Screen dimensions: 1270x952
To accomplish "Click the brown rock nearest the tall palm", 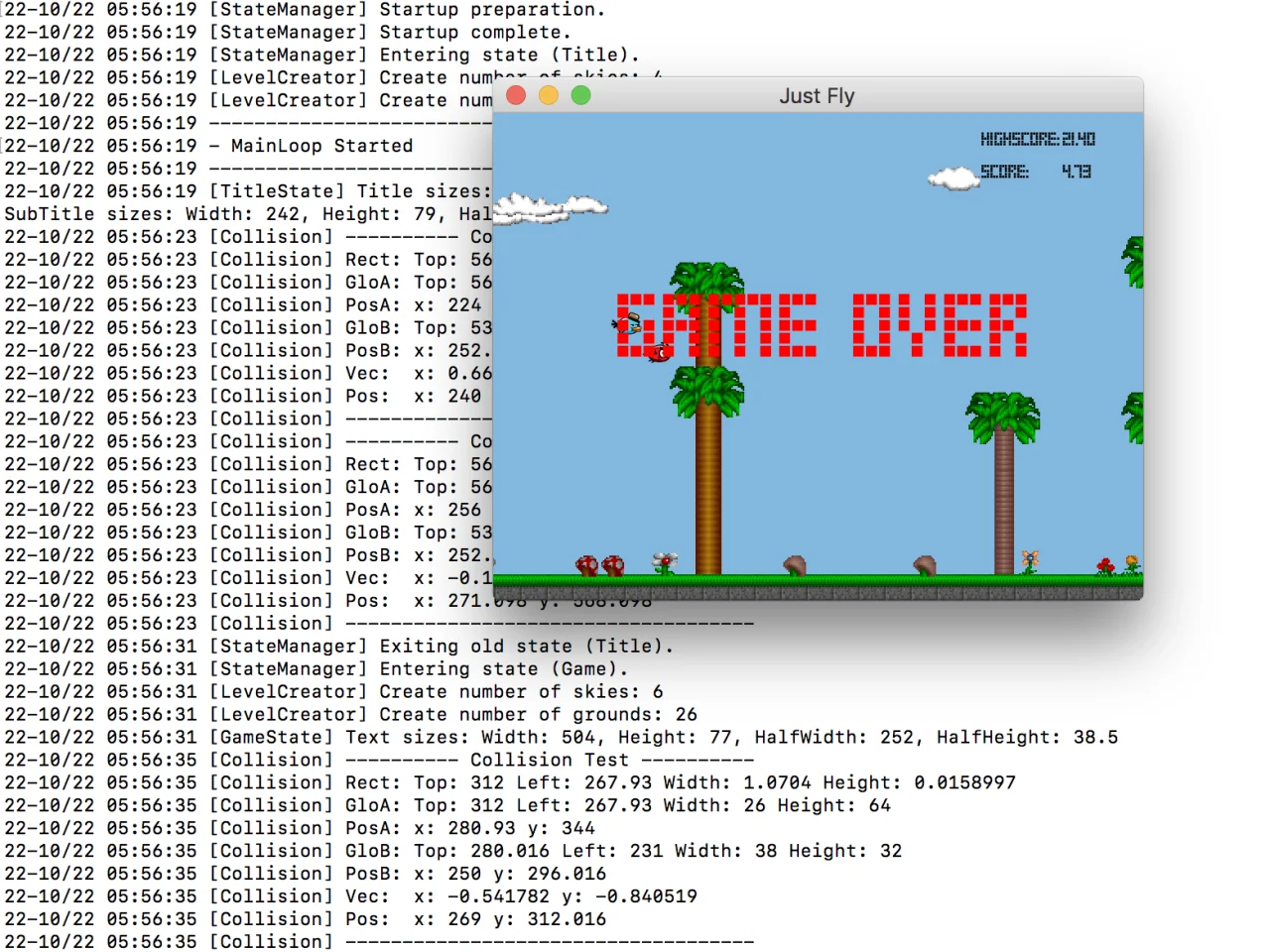I will 795,565.
